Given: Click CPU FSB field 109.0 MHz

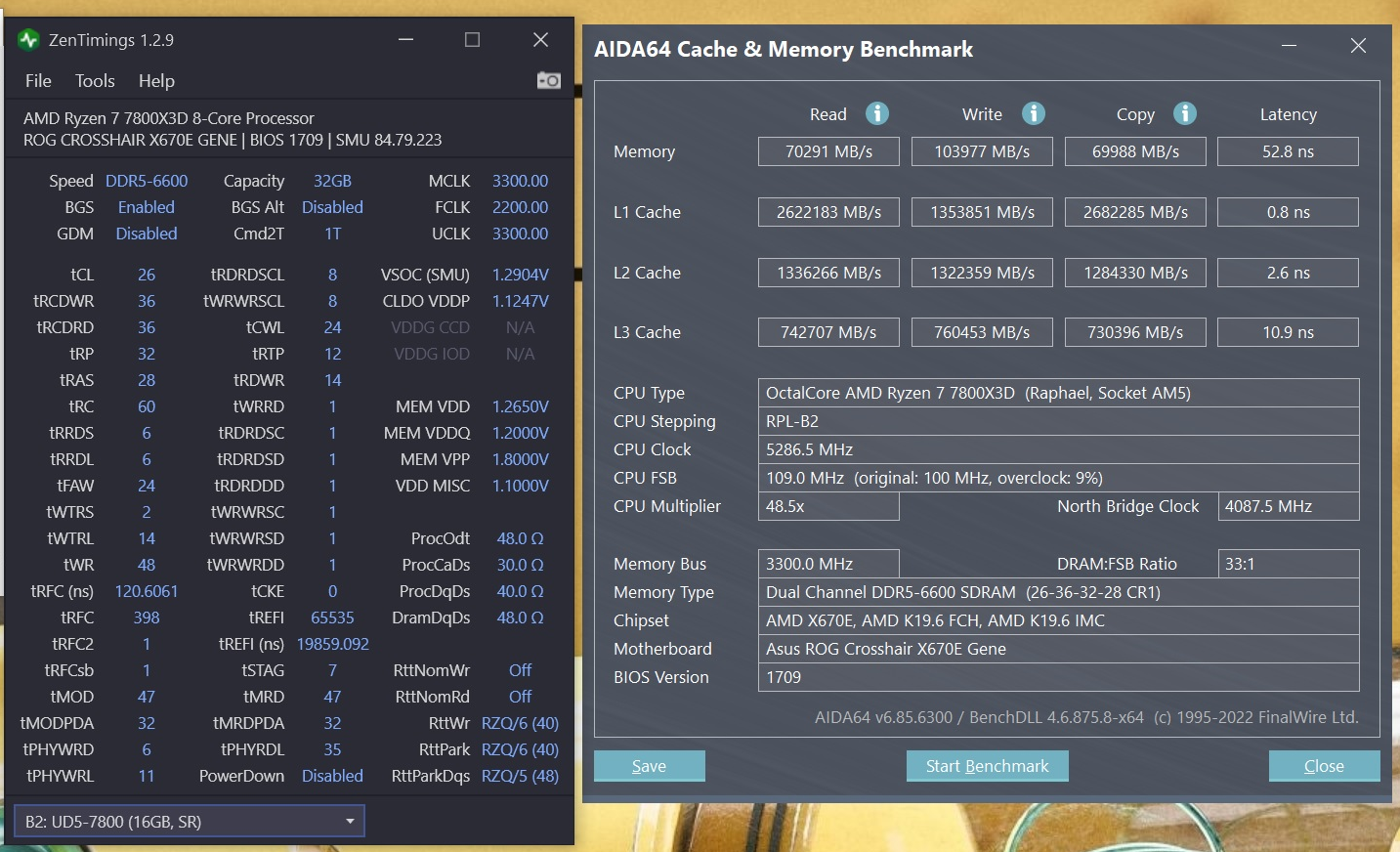Looking at the screenshot, I should point(1059,478).
